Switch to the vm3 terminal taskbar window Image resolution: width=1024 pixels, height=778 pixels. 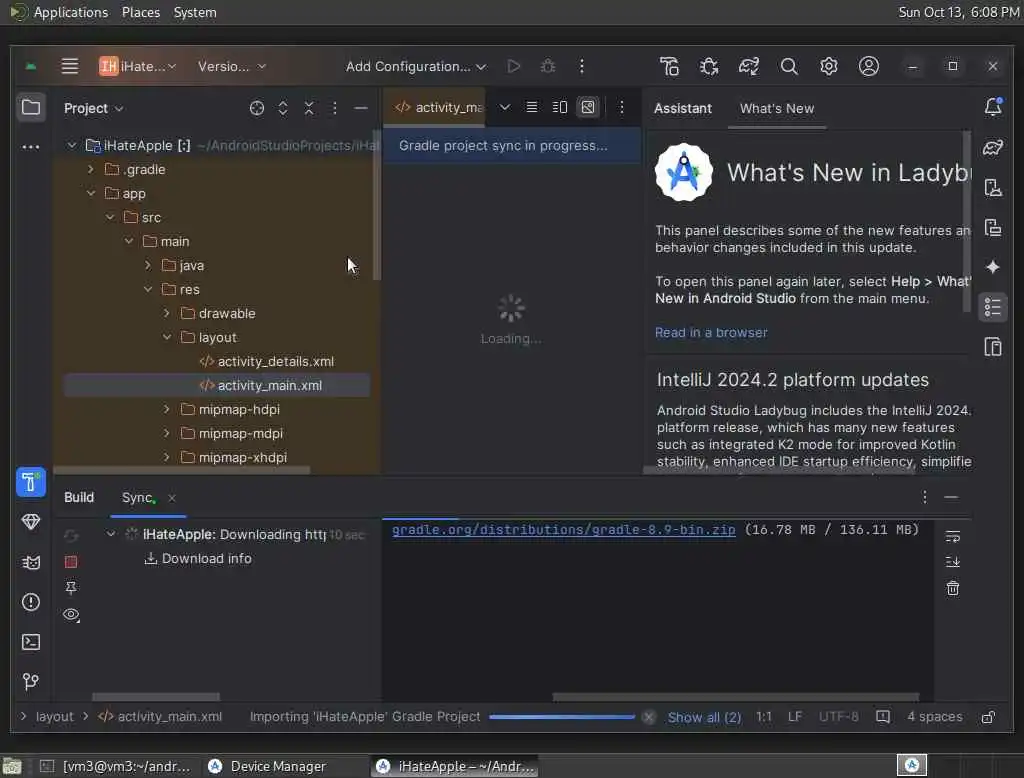point(118,766)
